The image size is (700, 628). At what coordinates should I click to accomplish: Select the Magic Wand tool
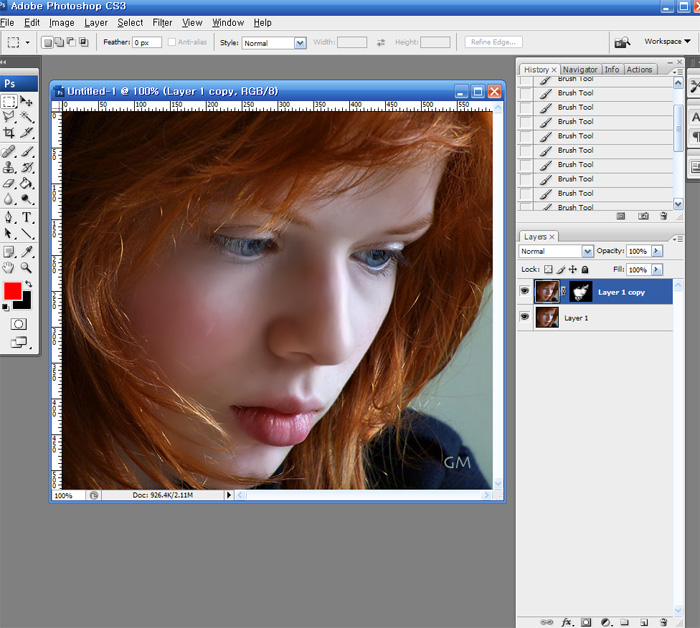[26, 117]
